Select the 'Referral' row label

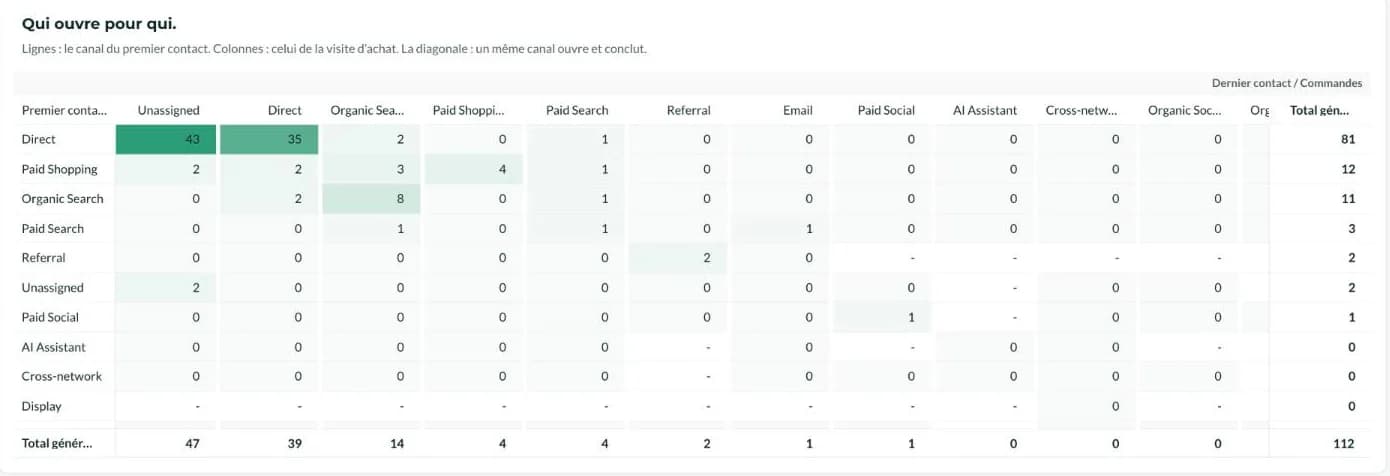(x=44, y=257)
